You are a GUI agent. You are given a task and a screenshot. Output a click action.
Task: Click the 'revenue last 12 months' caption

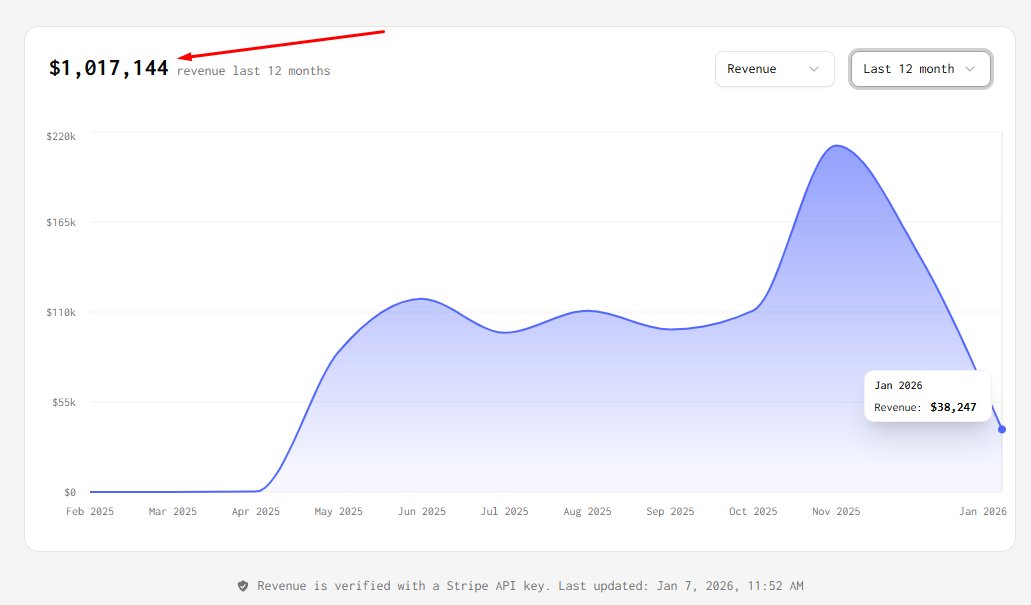tap(253, 71)
